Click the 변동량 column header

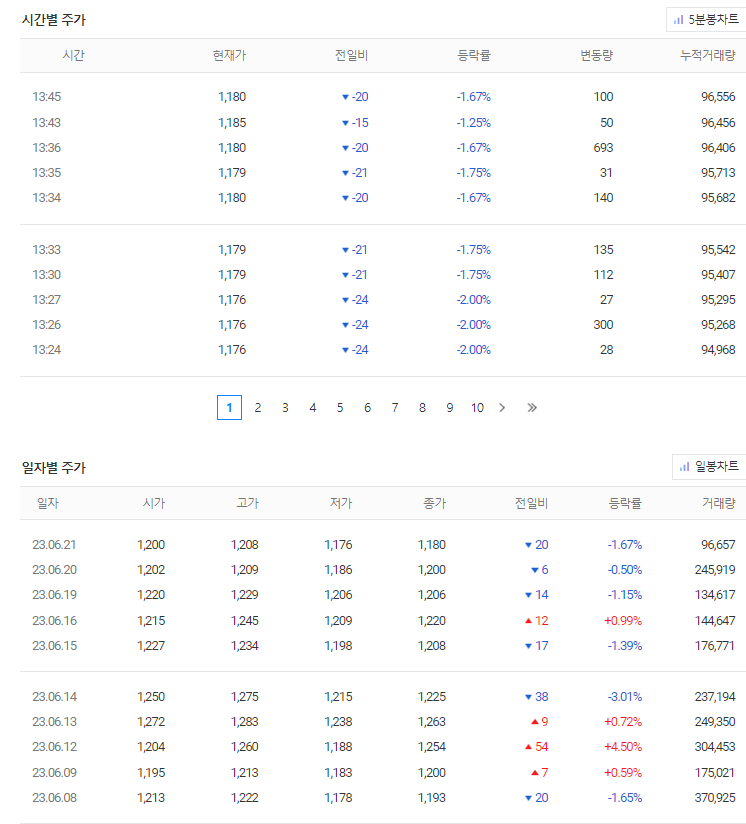(597, 55)
